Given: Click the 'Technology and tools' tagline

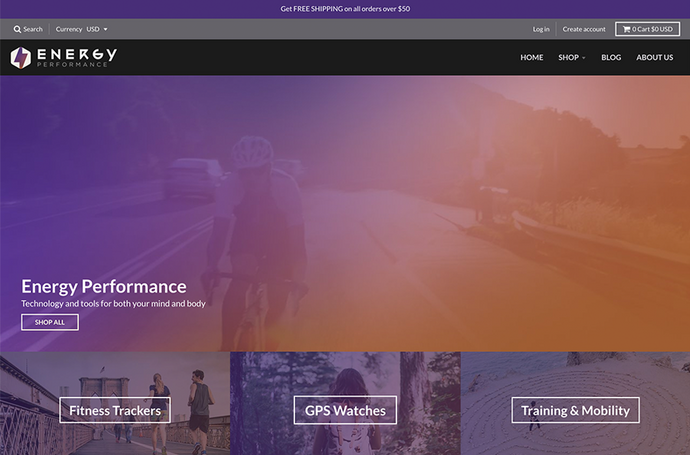Looking at the screenshot, I should pyautogui.click(x=113, y=304).
